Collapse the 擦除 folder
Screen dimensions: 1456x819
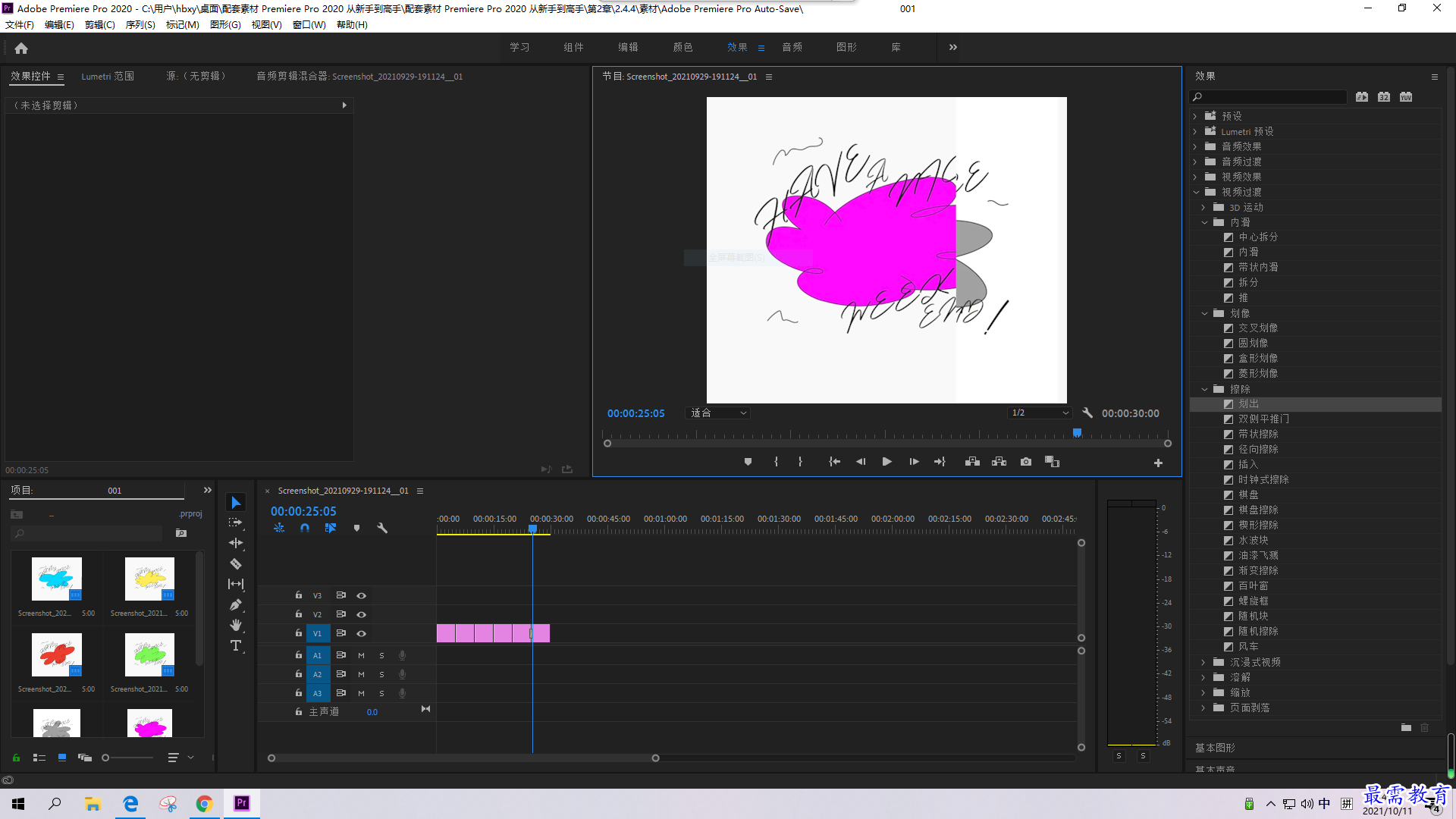(x=1204, y=389)
